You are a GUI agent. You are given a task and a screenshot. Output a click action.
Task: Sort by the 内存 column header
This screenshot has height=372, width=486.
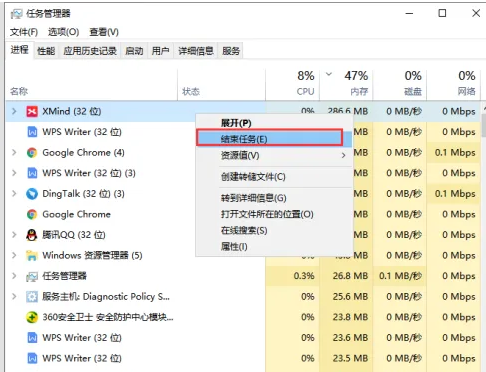346,85
